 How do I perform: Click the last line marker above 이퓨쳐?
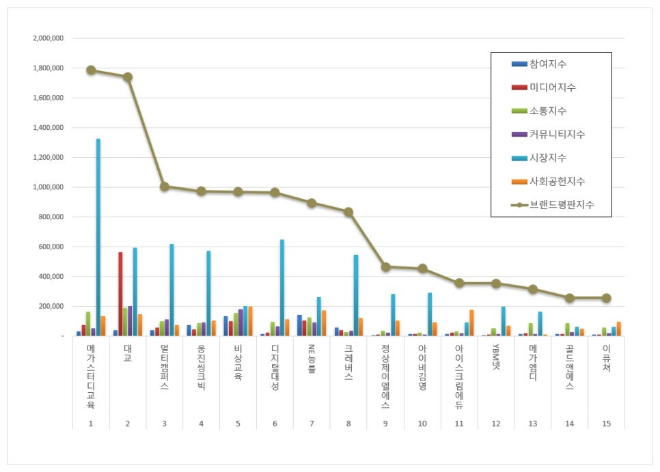pos(606,298)
